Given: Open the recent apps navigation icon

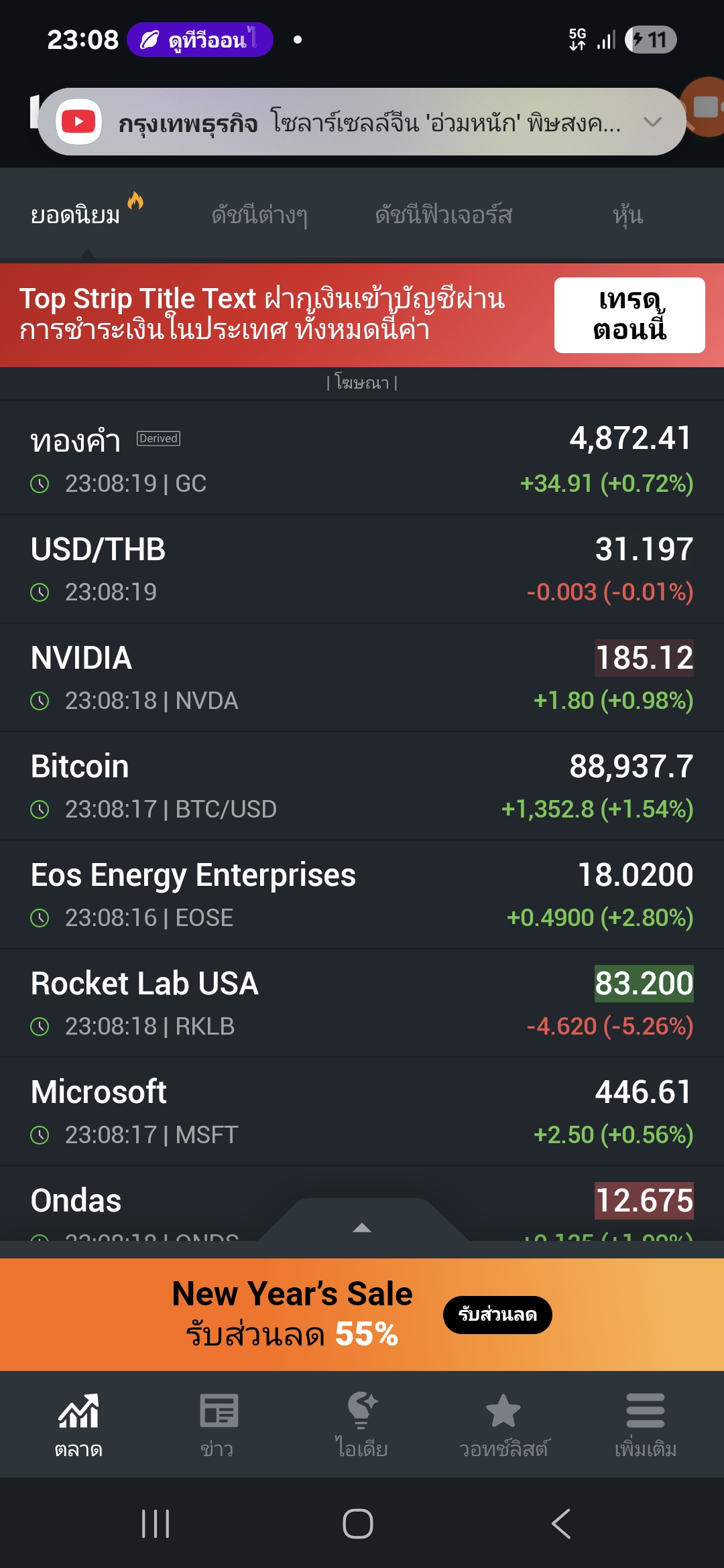Looking at the screenshot, I should [x=156, y=1524].
